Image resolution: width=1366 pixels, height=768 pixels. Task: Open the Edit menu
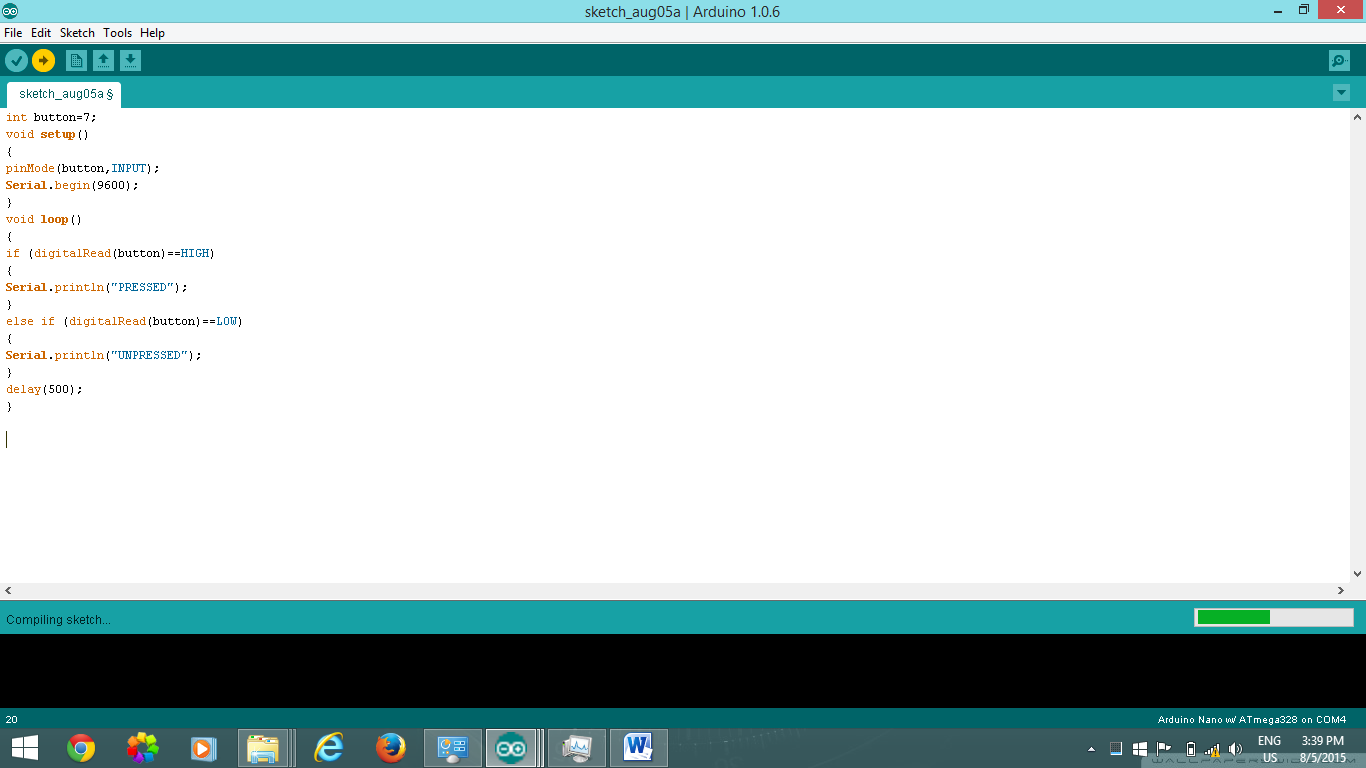[41, 33]
